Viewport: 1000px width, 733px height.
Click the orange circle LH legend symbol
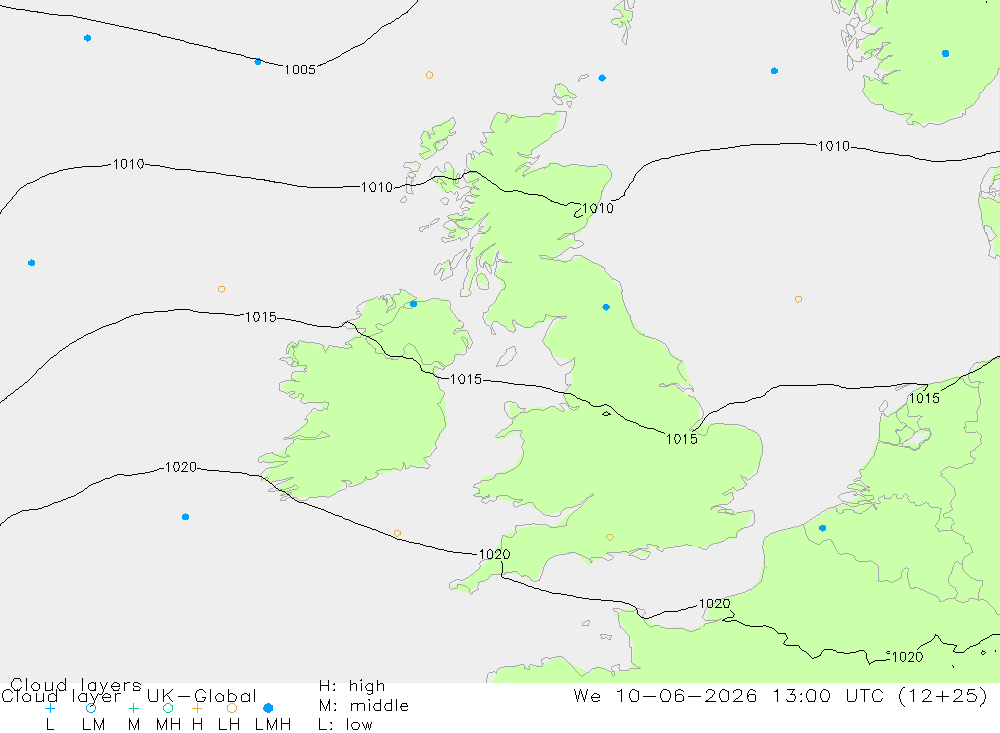tap(232, 708)
